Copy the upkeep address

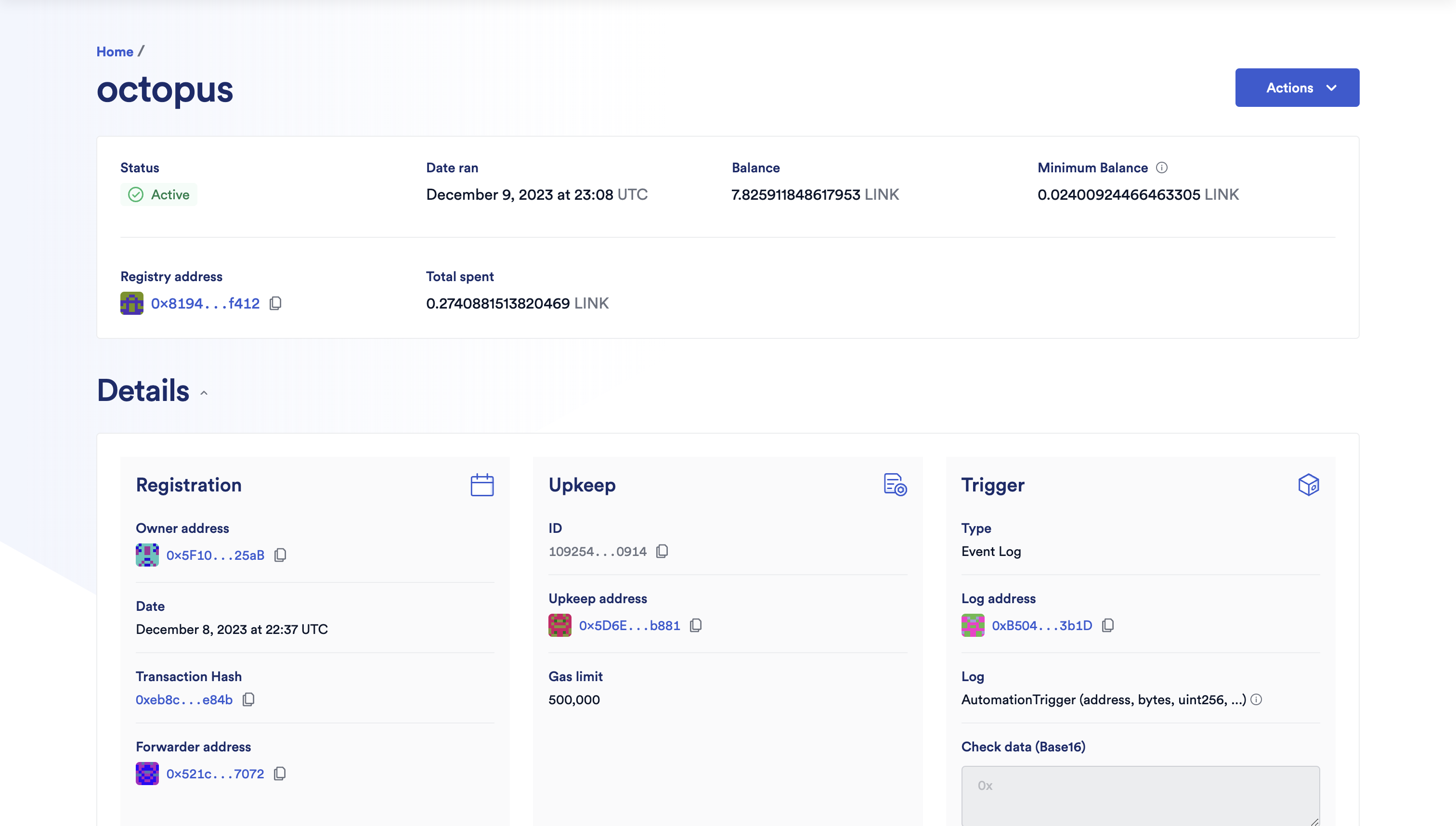coord(696,625)
